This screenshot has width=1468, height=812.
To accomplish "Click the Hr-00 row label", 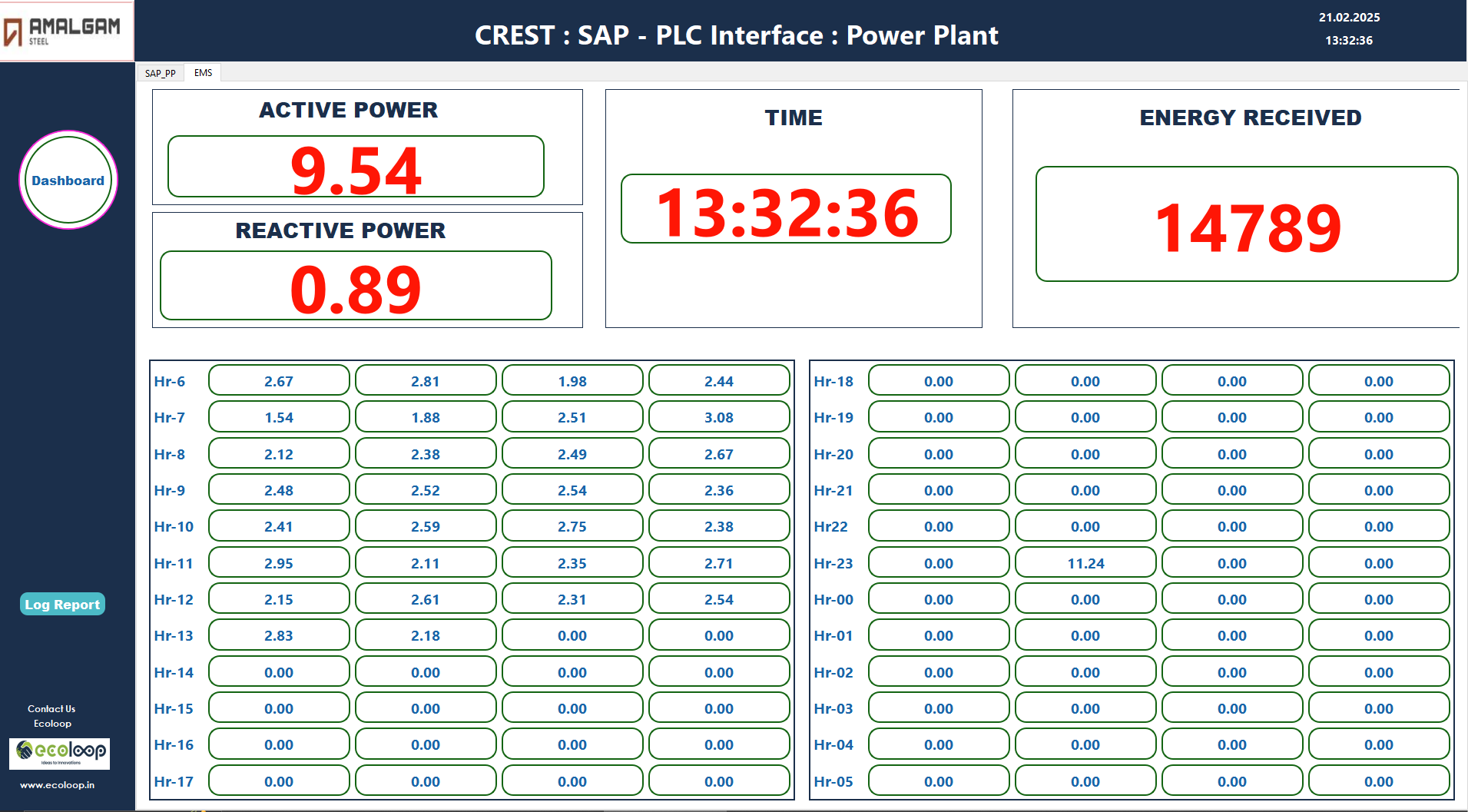I will [x=834, y=598].
